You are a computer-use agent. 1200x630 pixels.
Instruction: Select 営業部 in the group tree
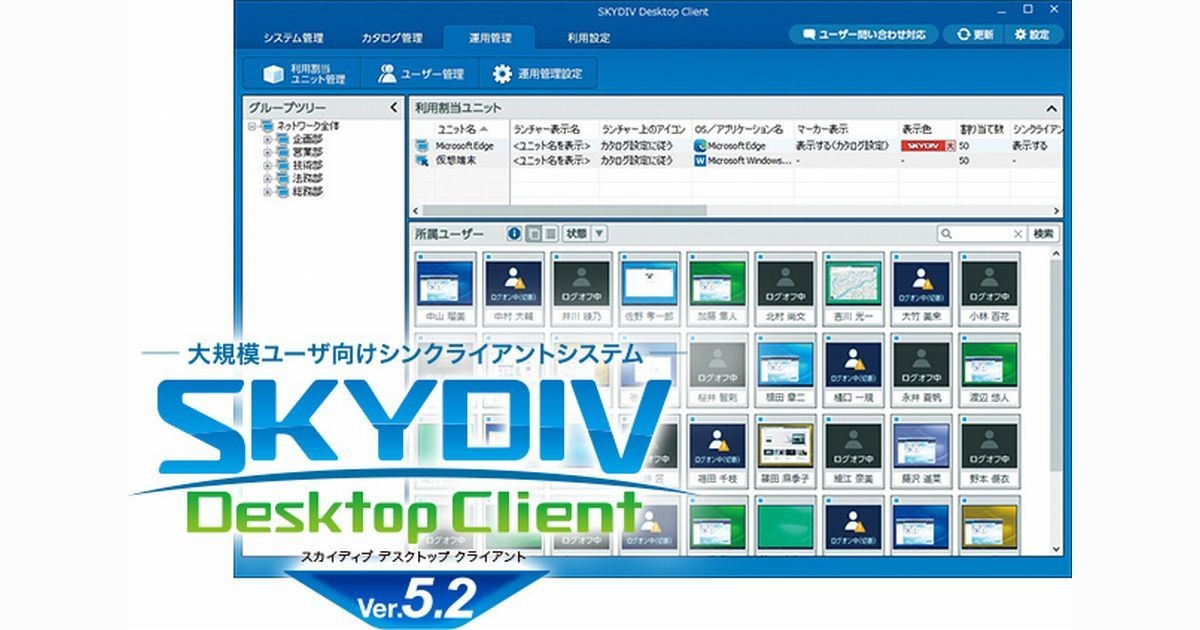[x=307, y=153]
